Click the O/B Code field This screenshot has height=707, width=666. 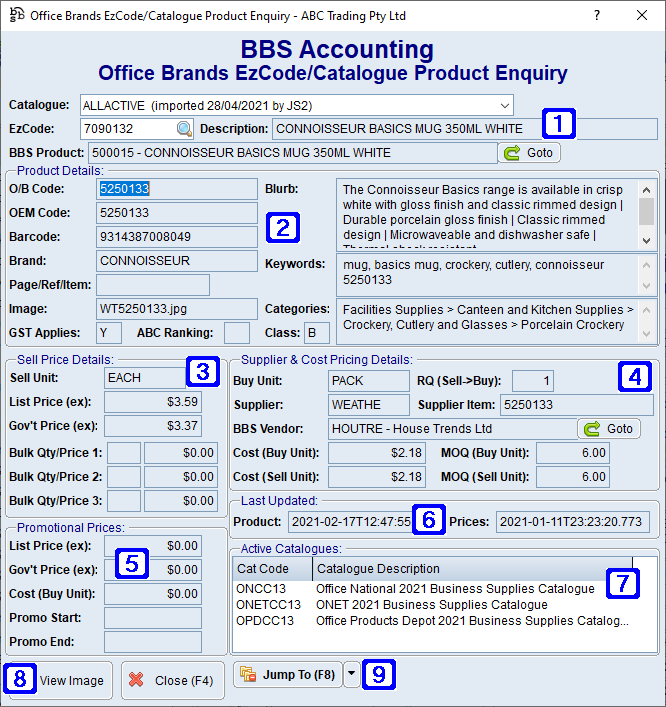(176, 189)
